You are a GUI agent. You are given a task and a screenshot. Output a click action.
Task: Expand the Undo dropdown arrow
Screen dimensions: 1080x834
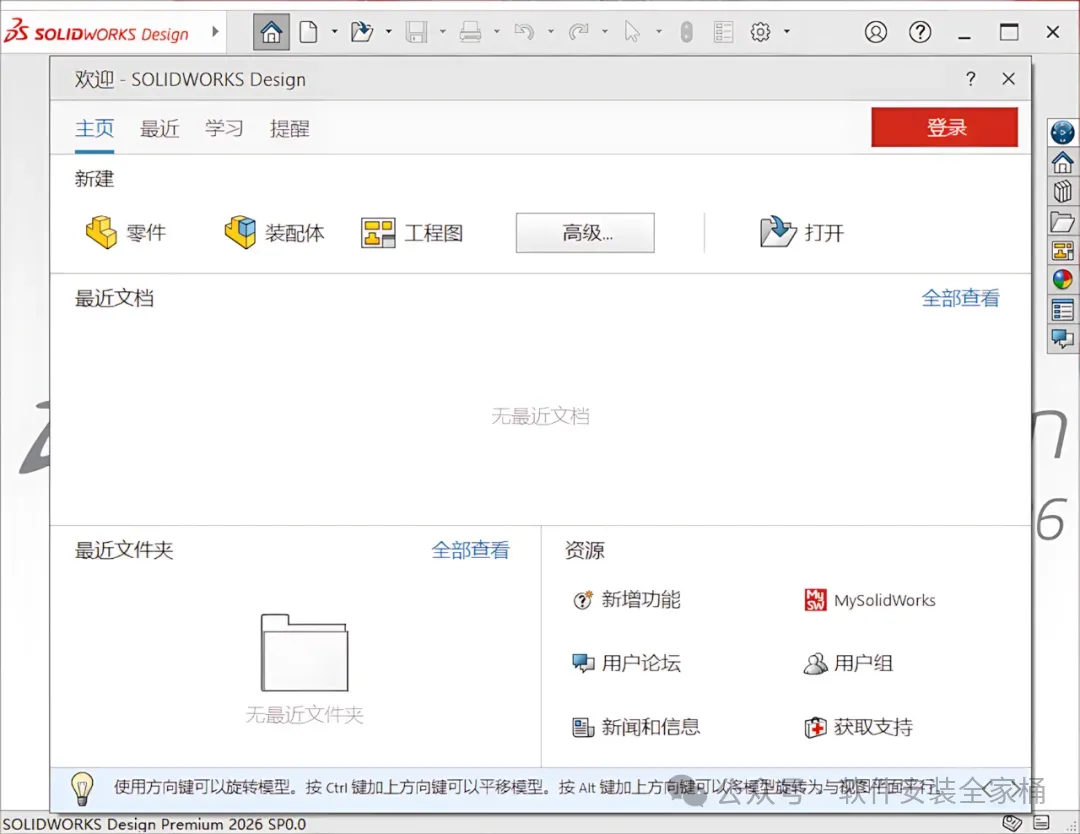(x=550, y=32)
